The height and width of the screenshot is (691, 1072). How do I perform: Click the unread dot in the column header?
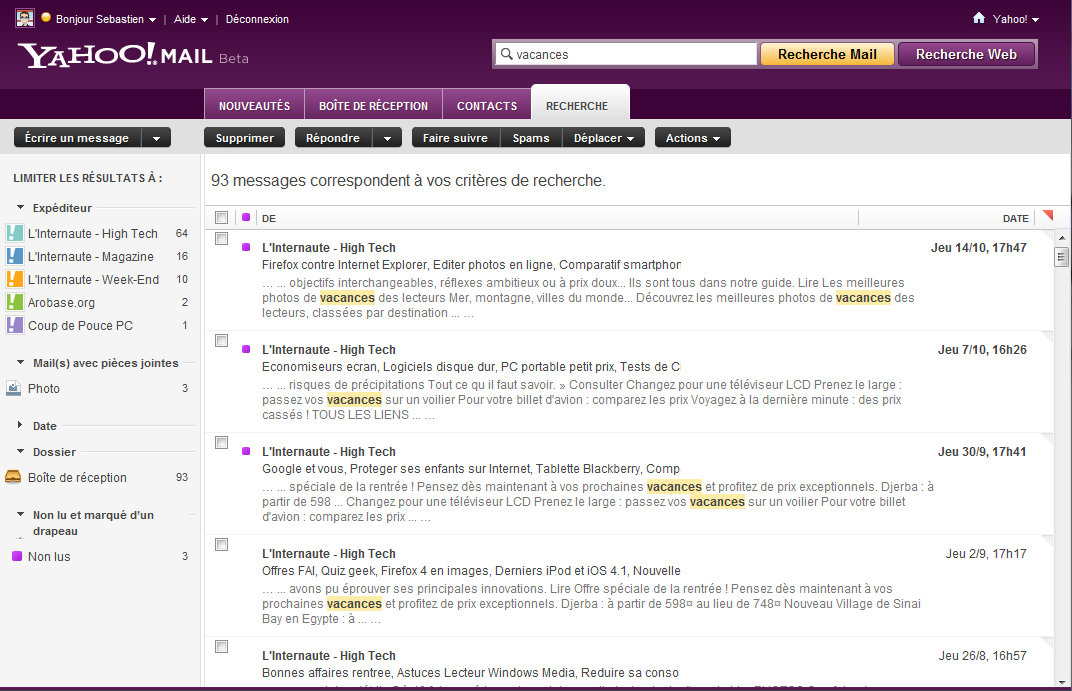pos(246,217)
